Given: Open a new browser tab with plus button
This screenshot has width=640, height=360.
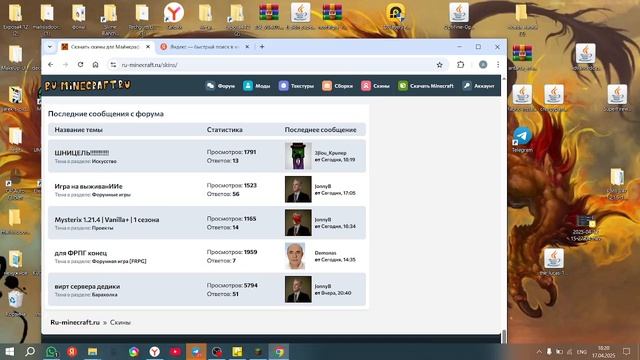Looking at the screenshot, I should coord(262,47).
